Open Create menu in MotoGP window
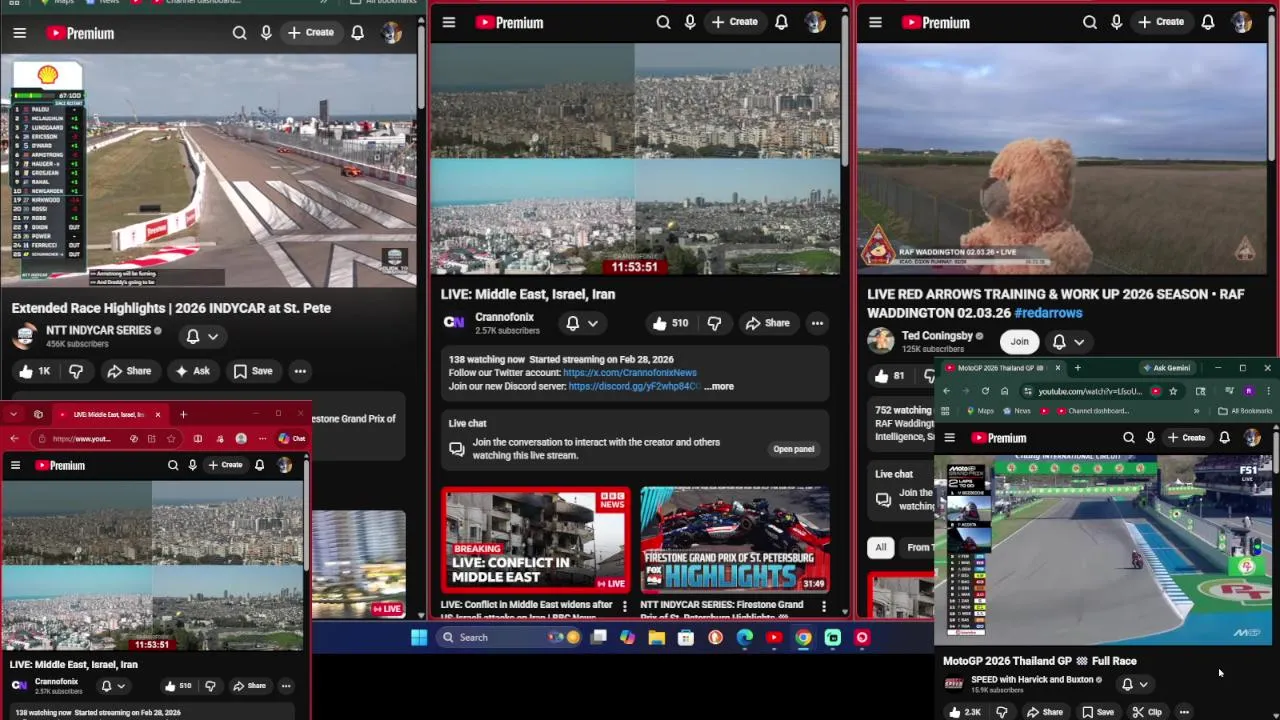This screenshot has width=1280, height=720. click(1186, 438)
